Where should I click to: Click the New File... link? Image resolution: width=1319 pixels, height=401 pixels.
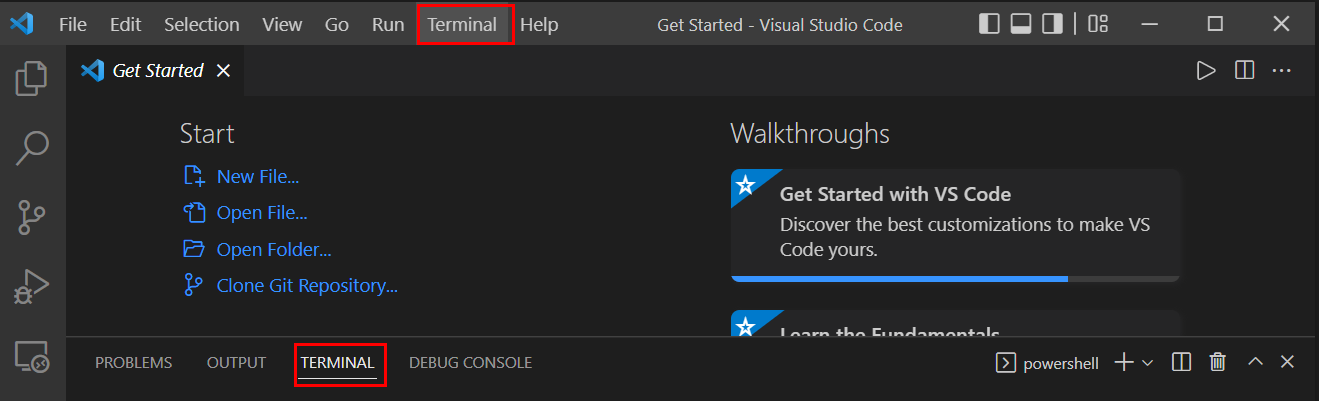[258, 177]
